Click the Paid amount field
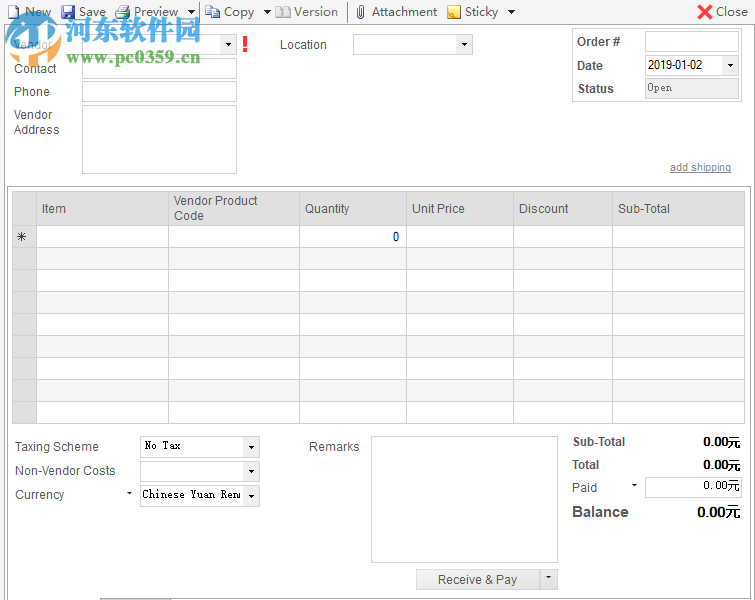 pos(693,487)
